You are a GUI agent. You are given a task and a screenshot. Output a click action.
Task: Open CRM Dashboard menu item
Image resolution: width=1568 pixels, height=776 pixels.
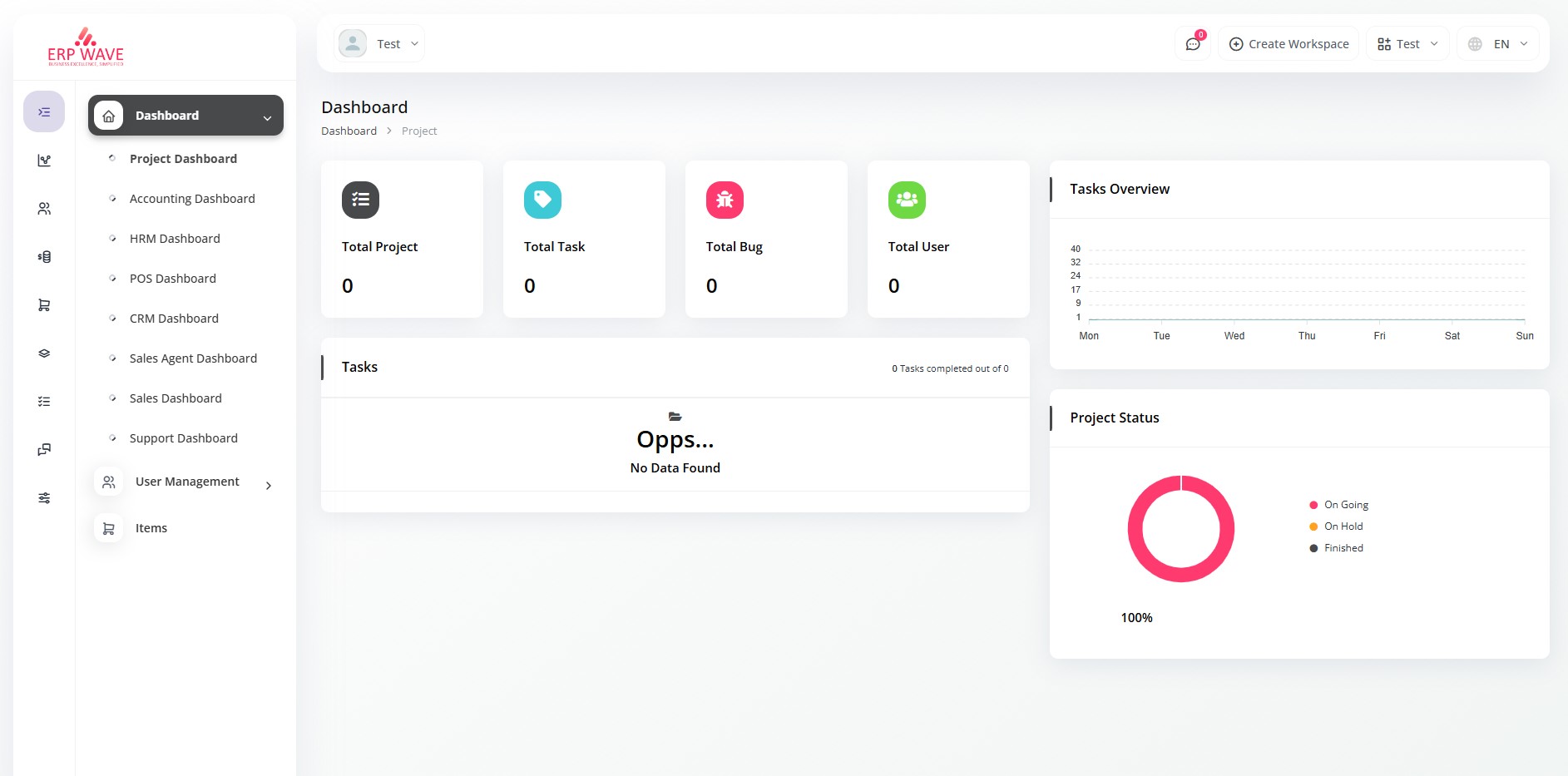(x=174, y=319)
